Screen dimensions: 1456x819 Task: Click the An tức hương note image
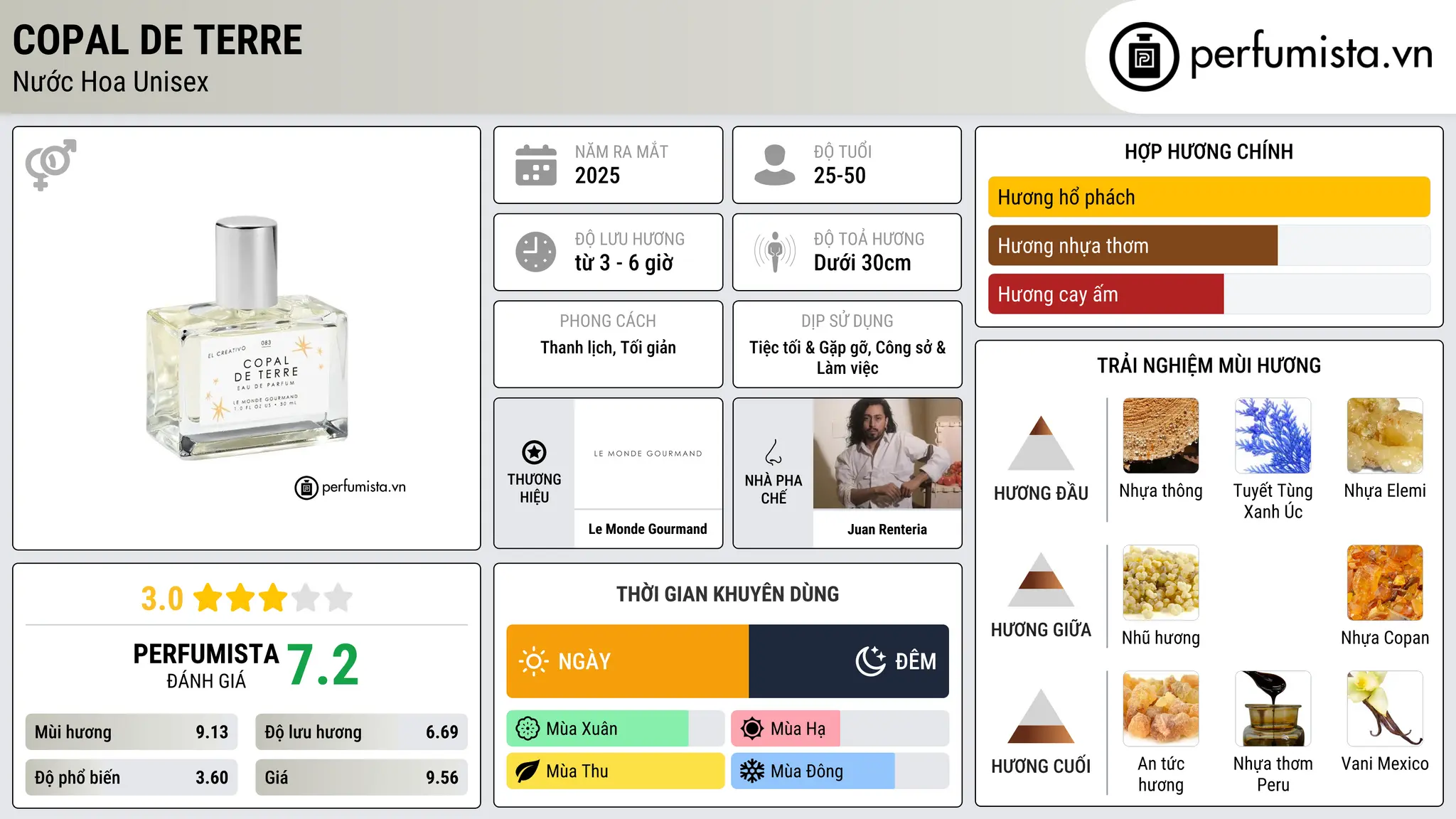tap(1161, 709)
